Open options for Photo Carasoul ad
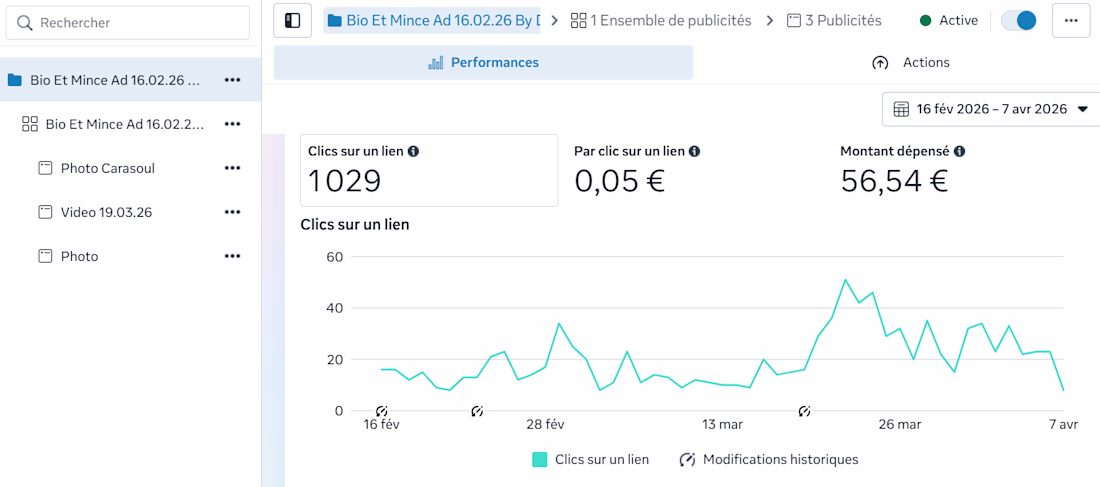 (x=232, y=168)
